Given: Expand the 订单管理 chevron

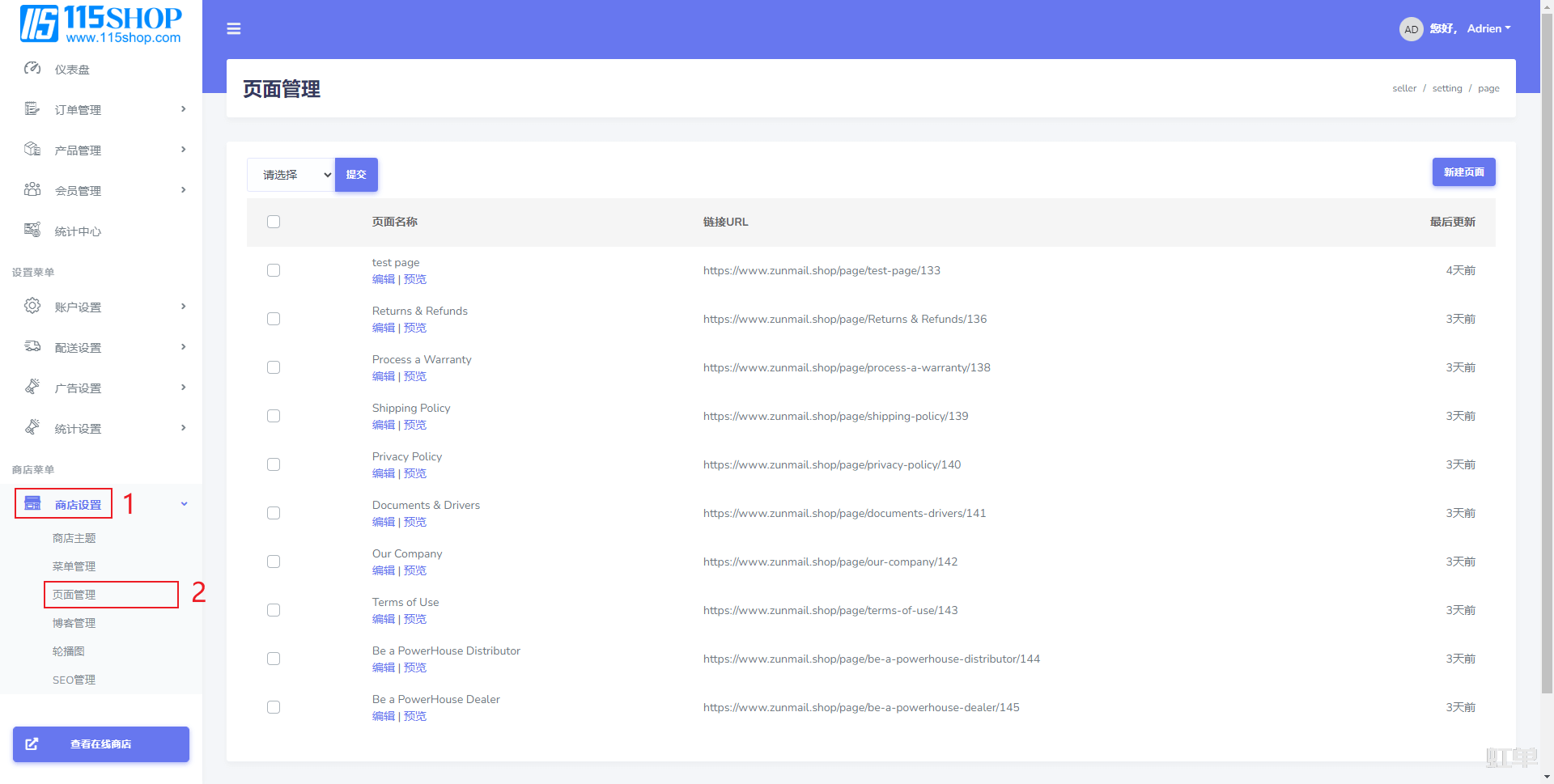Looking at the screenshot, I should point(184,109).
